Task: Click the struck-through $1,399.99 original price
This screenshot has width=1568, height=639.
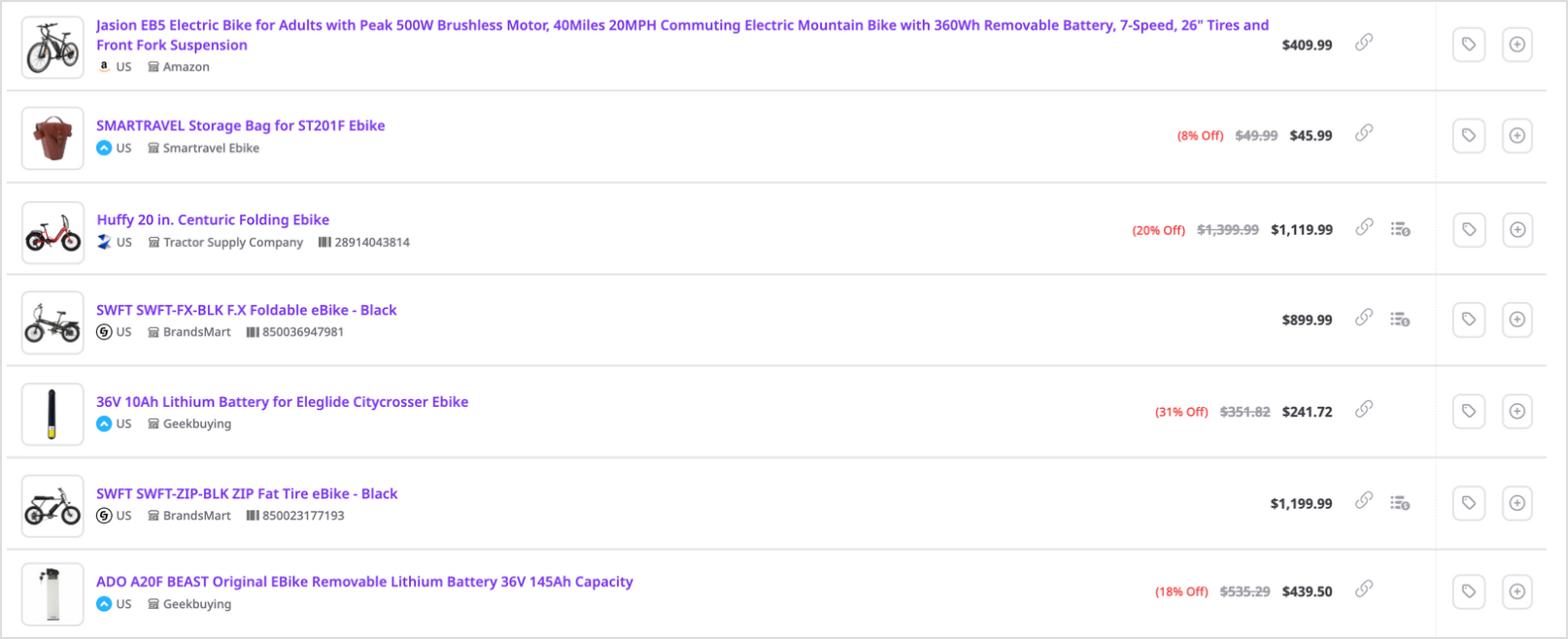Action: coord(1228,230)
